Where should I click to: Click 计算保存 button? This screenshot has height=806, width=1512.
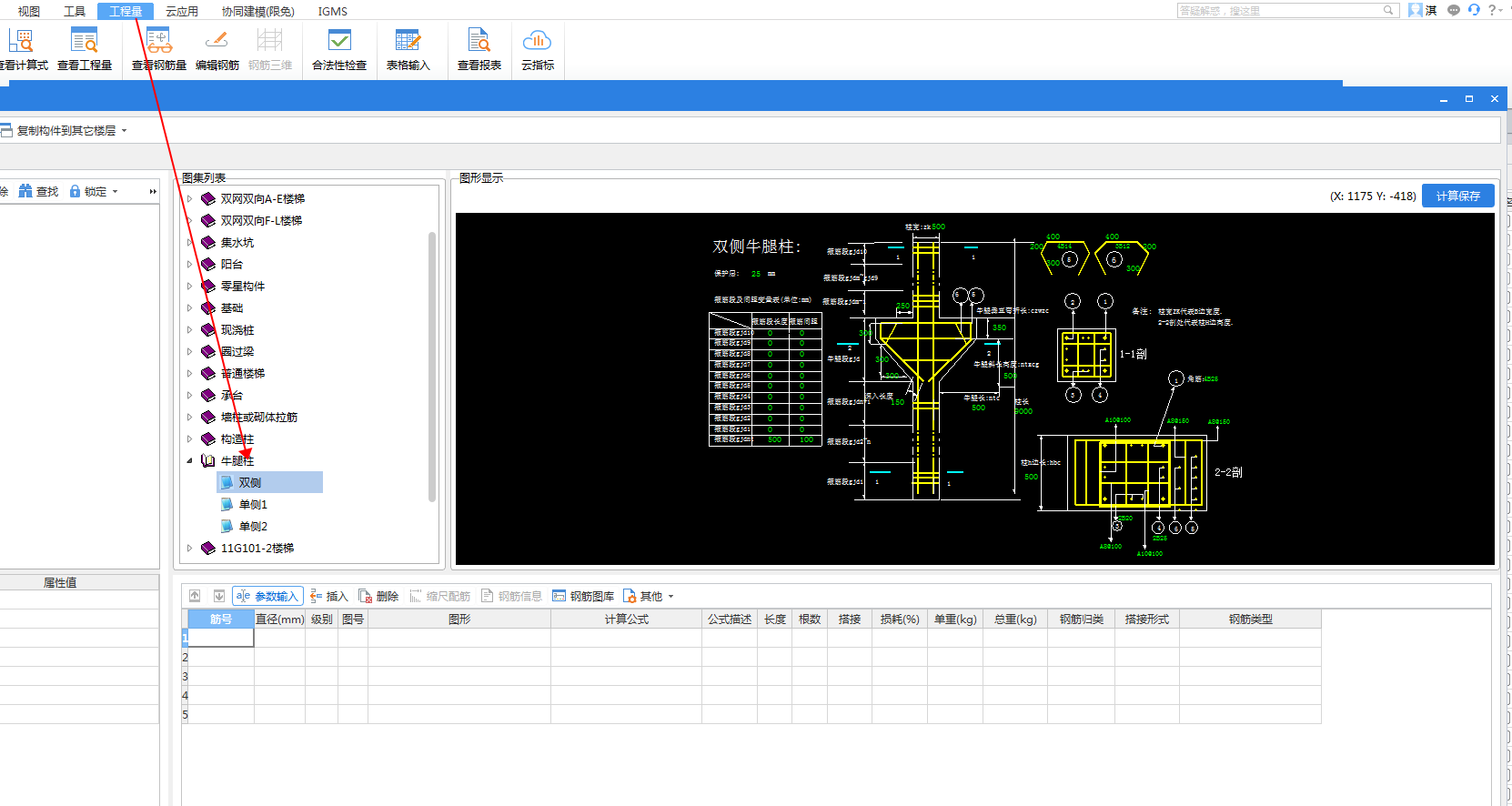click(1458, 196)
